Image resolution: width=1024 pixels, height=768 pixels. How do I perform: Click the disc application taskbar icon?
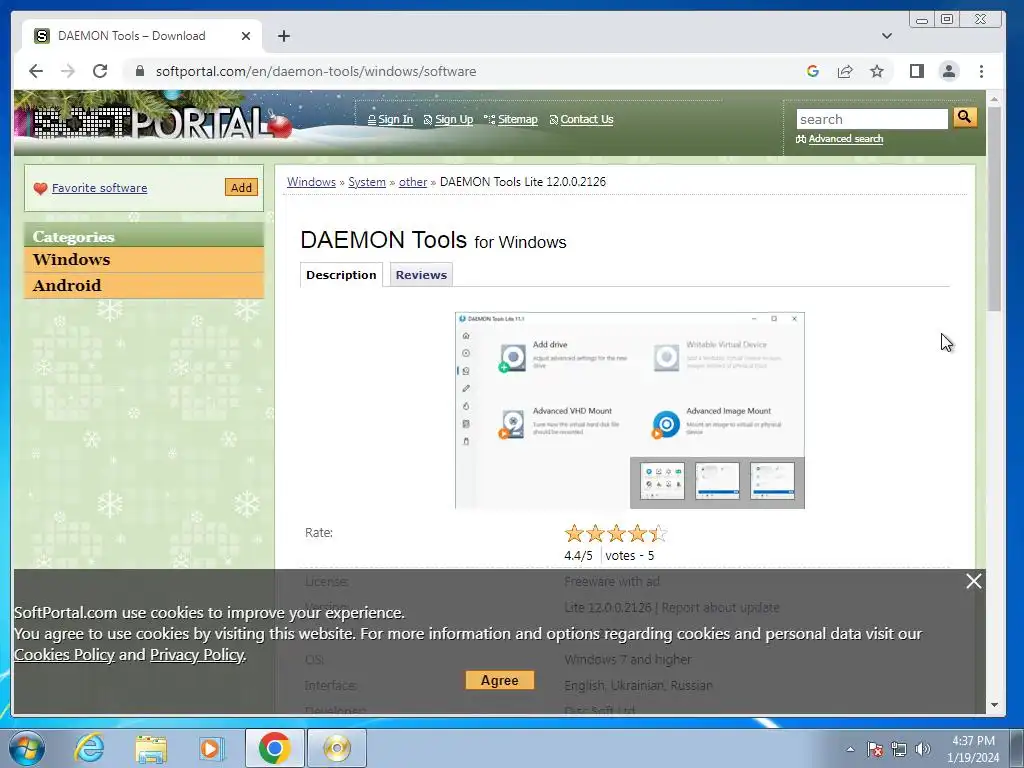[x=337, y=748]
